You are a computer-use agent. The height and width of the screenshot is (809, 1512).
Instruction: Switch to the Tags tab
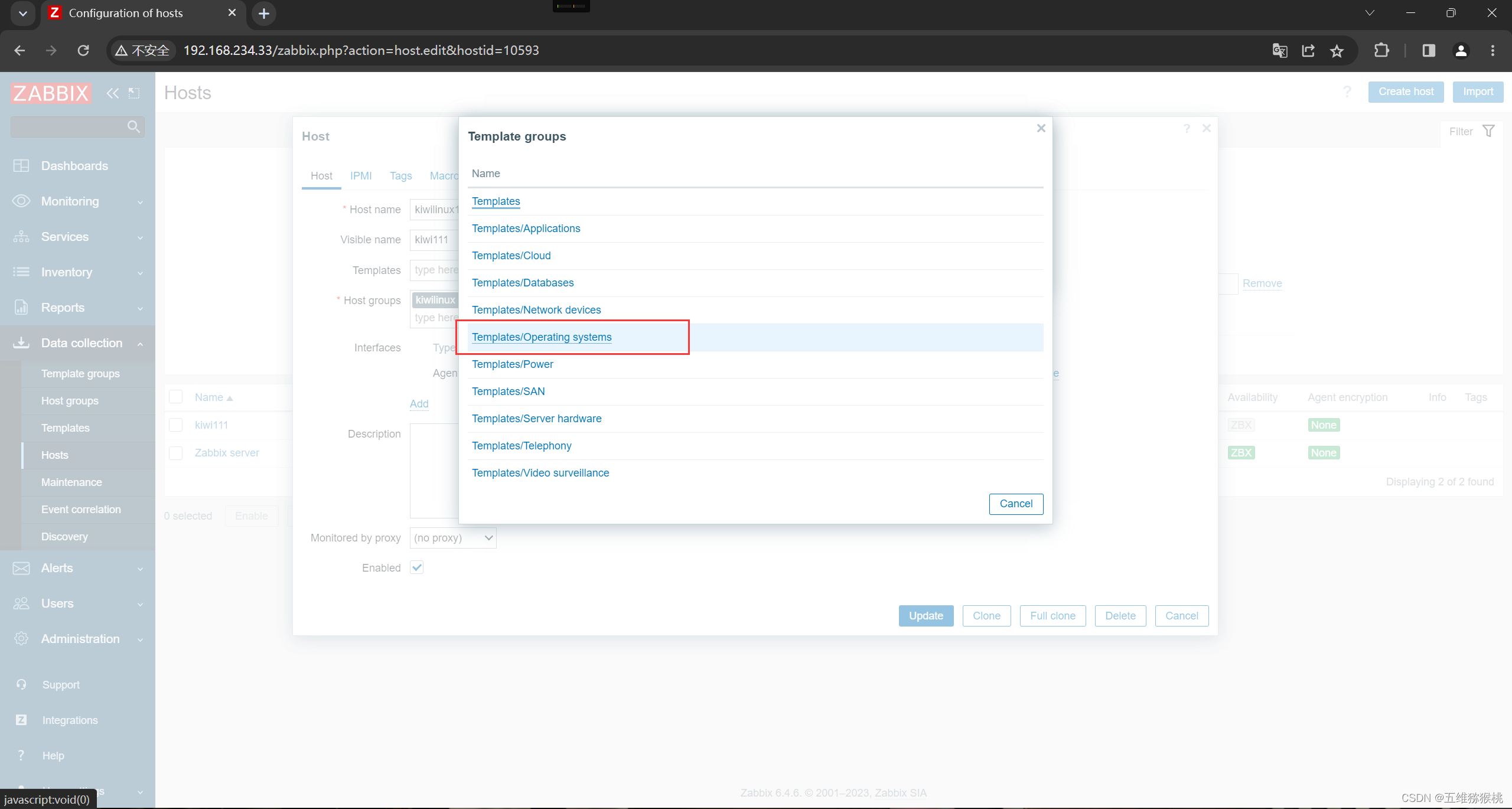click(x=401, y=176)
